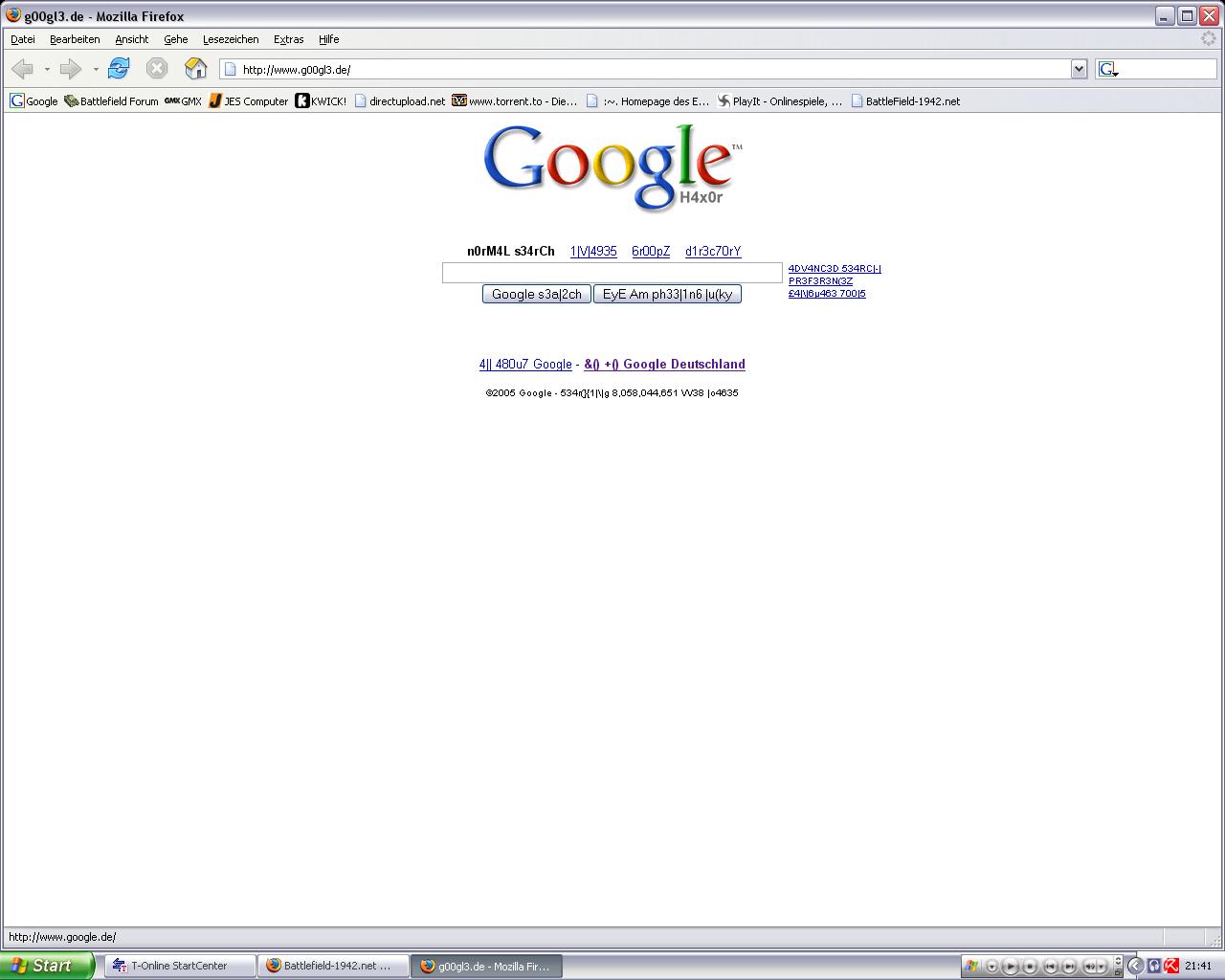Click the n0rM4L s34rCh label
This screenshot has width=1225, height=980.
(x=511, y=251)
